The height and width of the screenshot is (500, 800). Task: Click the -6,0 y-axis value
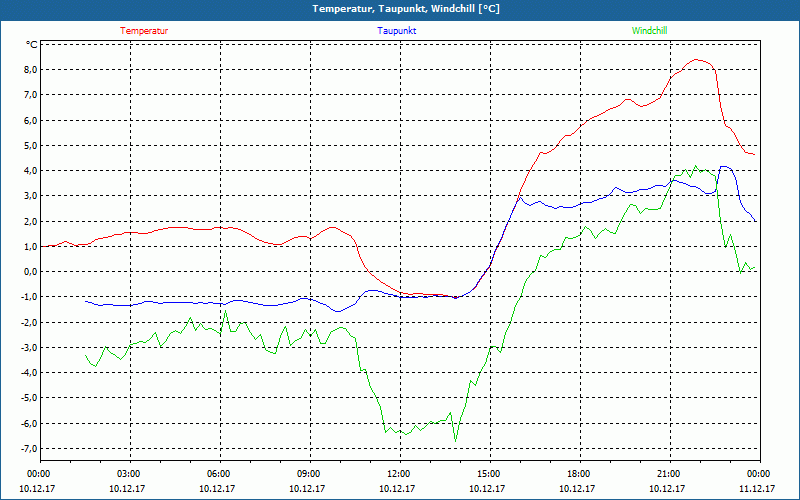point(29,423)
